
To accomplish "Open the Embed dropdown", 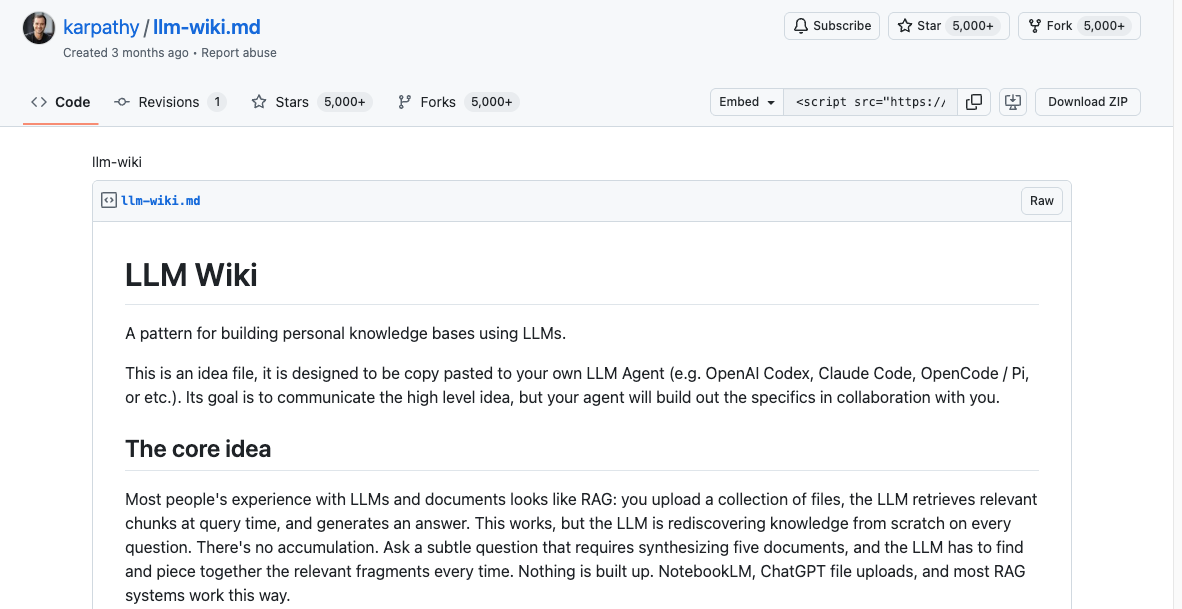I will tap(747, 102).
